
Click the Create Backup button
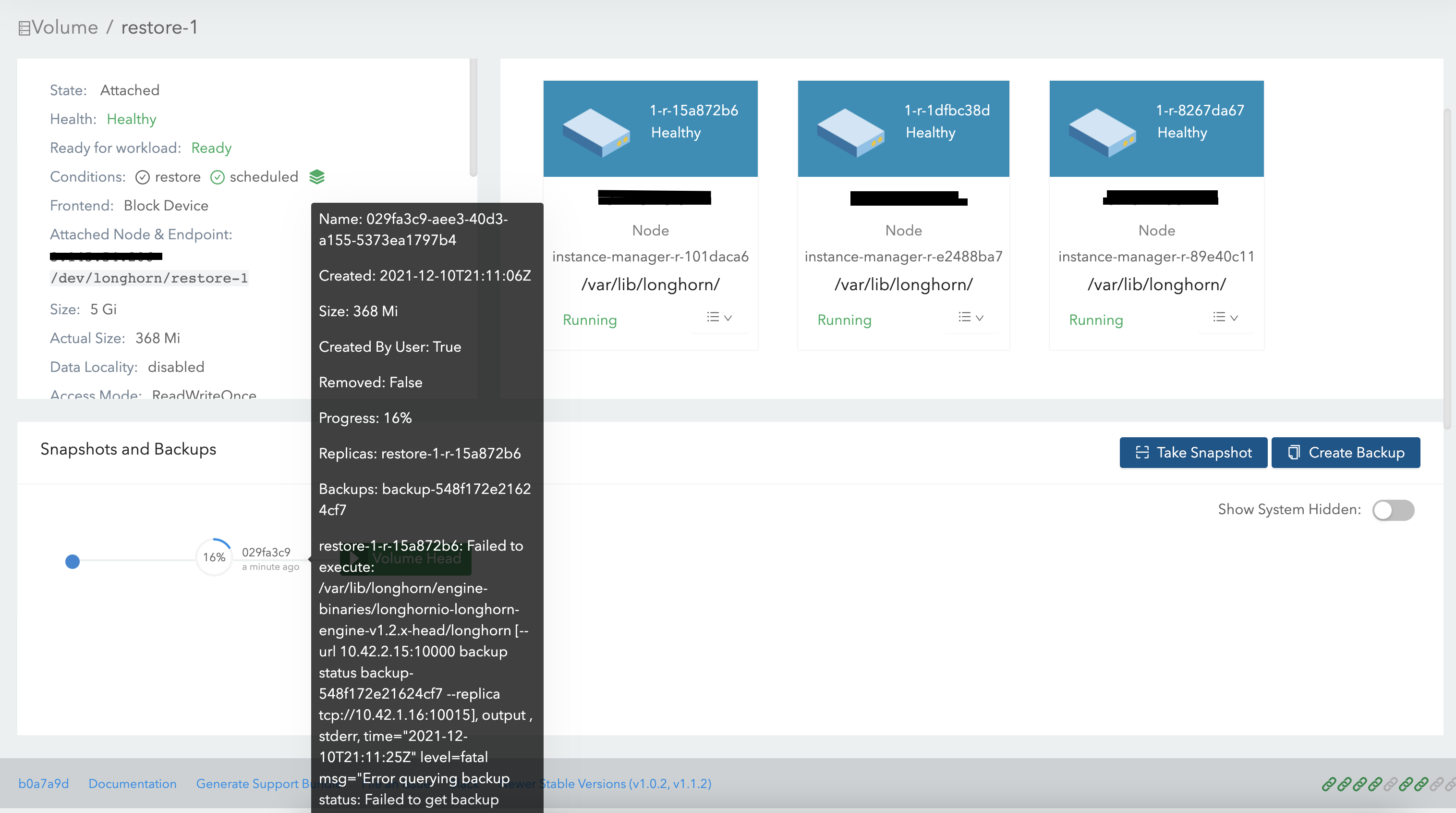click(x=1346, y=452)
